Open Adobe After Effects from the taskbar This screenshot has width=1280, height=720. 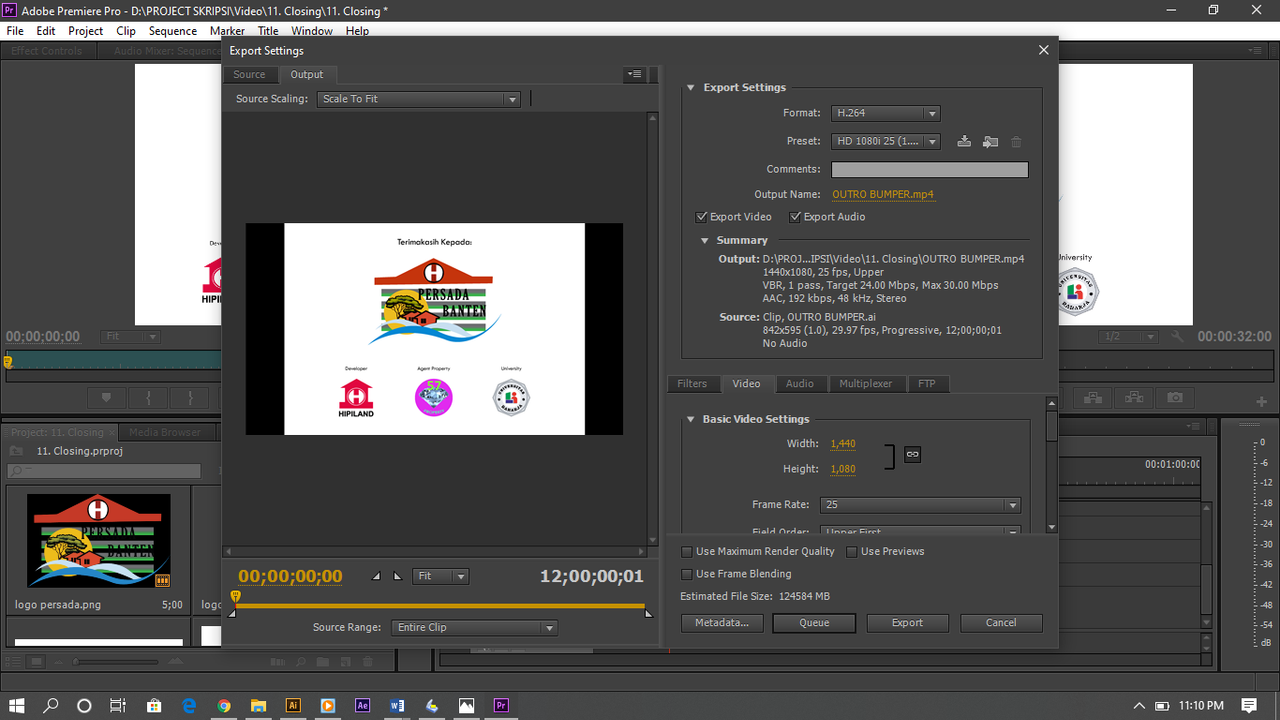point(363,705)
